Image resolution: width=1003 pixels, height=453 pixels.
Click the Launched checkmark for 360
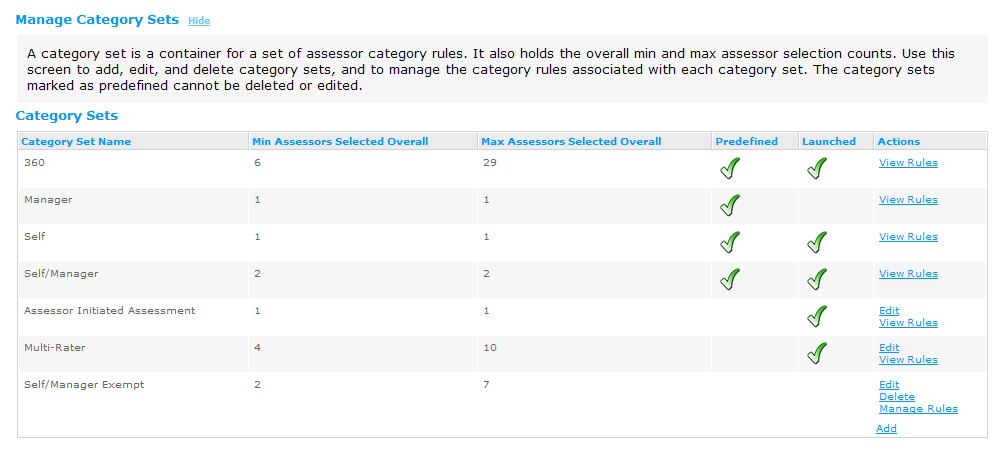click(816, 168)
